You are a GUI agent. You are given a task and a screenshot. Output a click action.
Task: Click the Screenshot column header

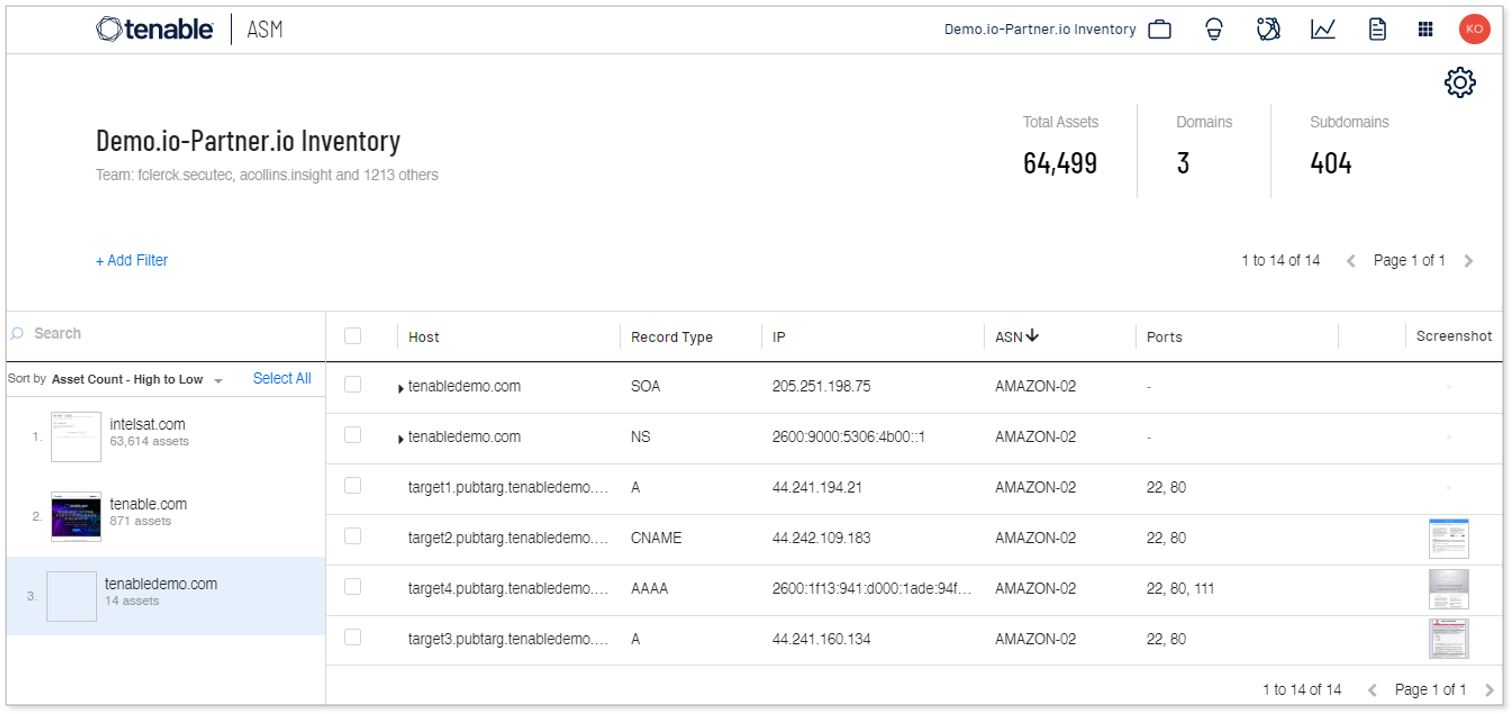(1454, 337)
